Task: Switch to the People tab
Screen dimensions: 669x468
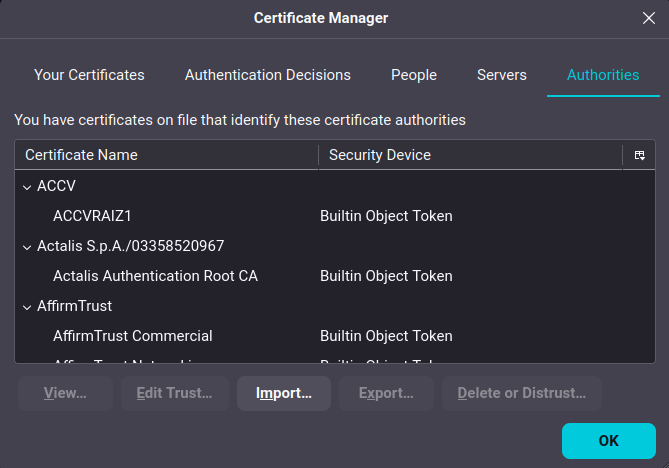Action: [413, 75]
